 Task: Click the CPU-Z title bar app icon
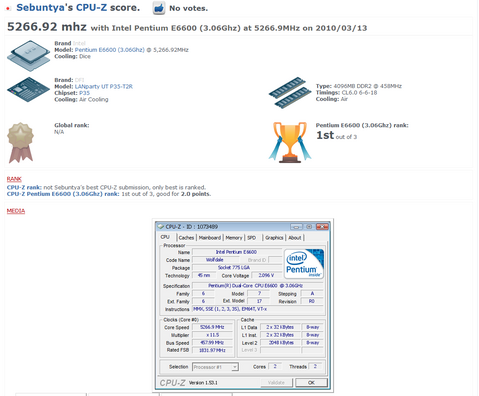tap(161, 227)
